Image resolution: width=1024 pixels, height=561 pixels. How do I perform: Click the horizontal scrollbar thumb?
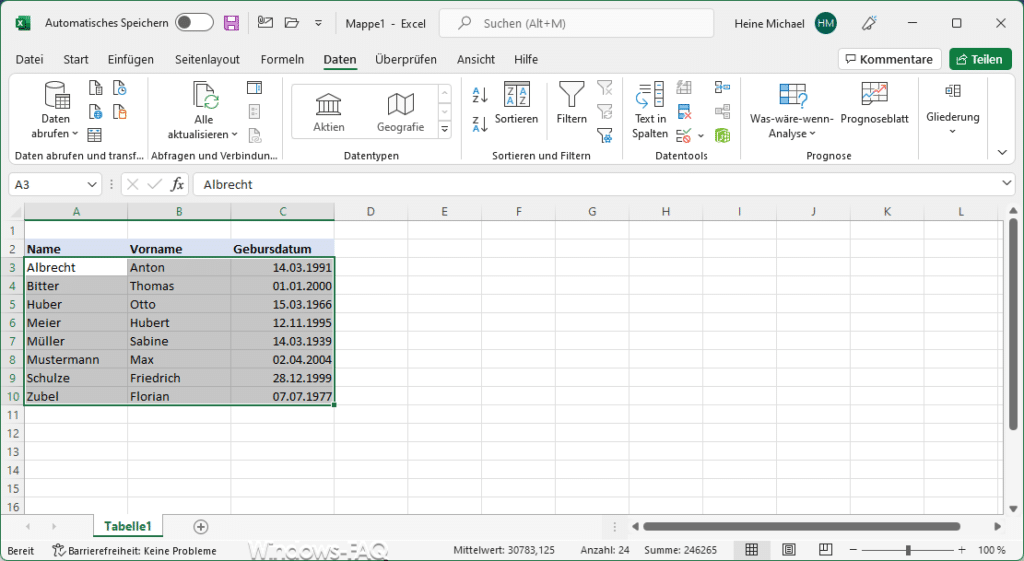pyautogui.click(x=801, y=526)
